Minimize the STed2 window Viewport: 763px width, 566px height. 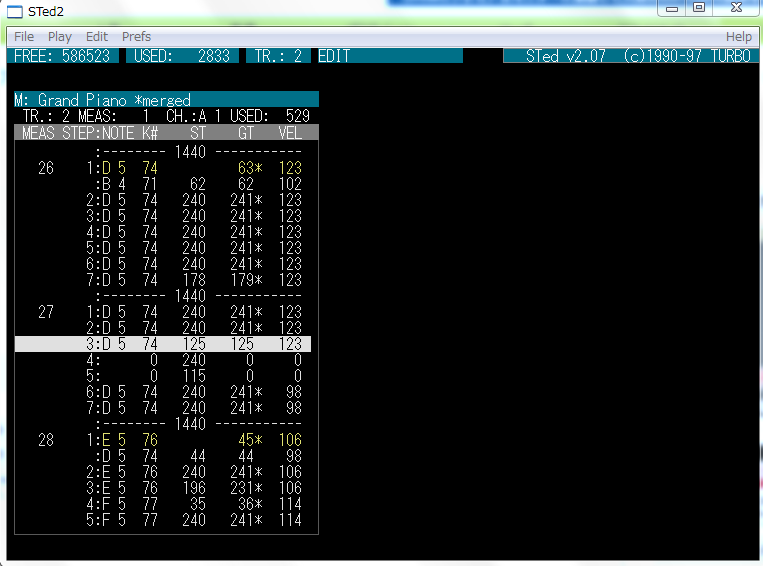point(672,8)
